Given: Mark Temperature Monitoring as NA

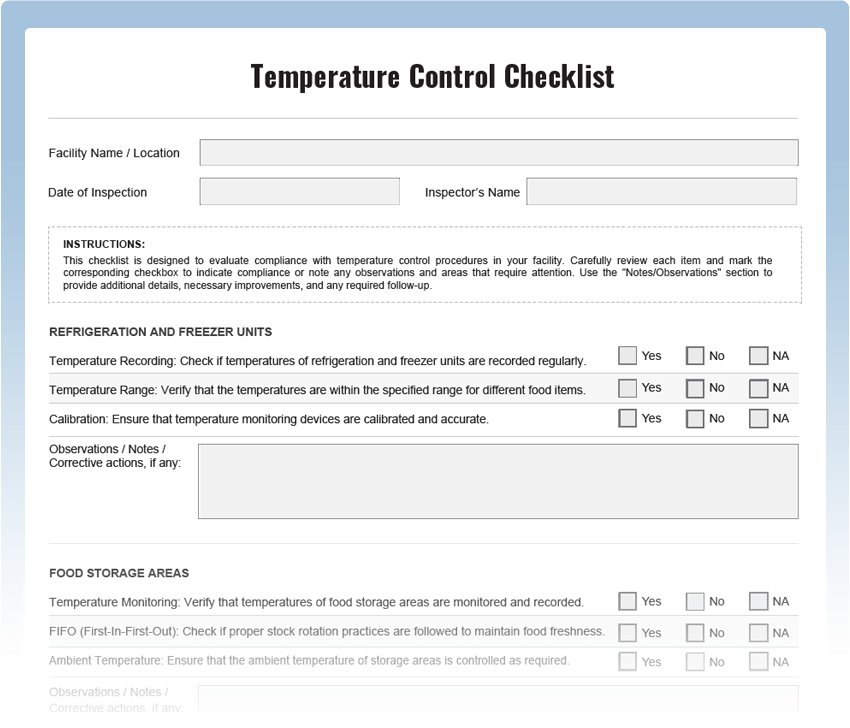Looking at the screenshot, I should click(x=757, y=601).
